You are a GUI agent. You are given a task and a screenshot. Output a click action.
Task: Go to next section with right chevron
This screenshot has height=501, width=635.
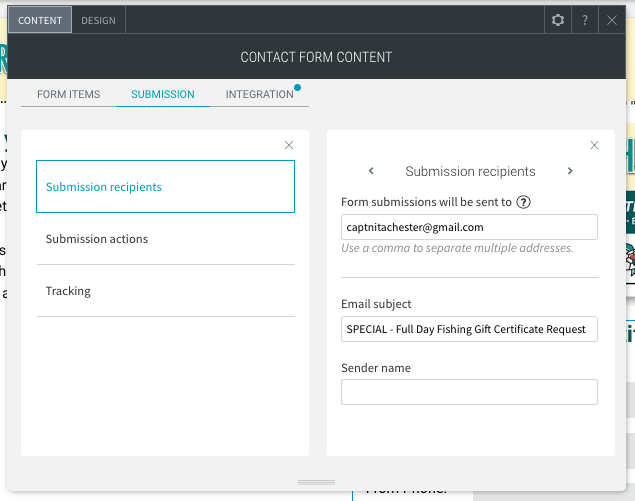point(570,171)
